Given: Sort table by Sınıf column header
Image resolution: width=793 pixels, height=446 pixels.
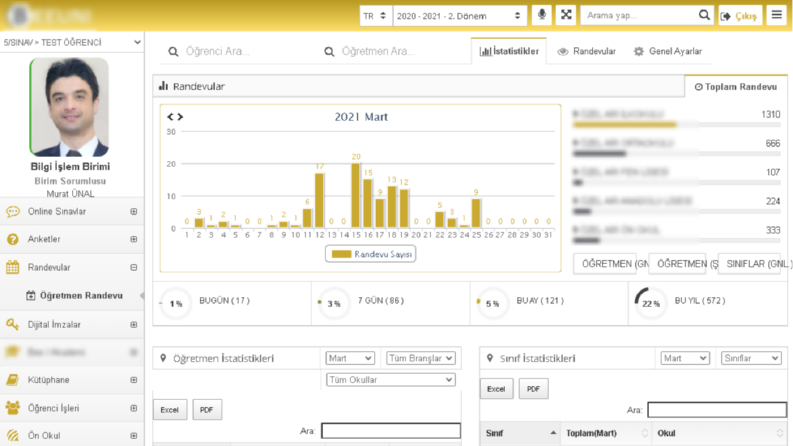Looking at the screenshot, I should pyautogui.click(x=520, y=433).
